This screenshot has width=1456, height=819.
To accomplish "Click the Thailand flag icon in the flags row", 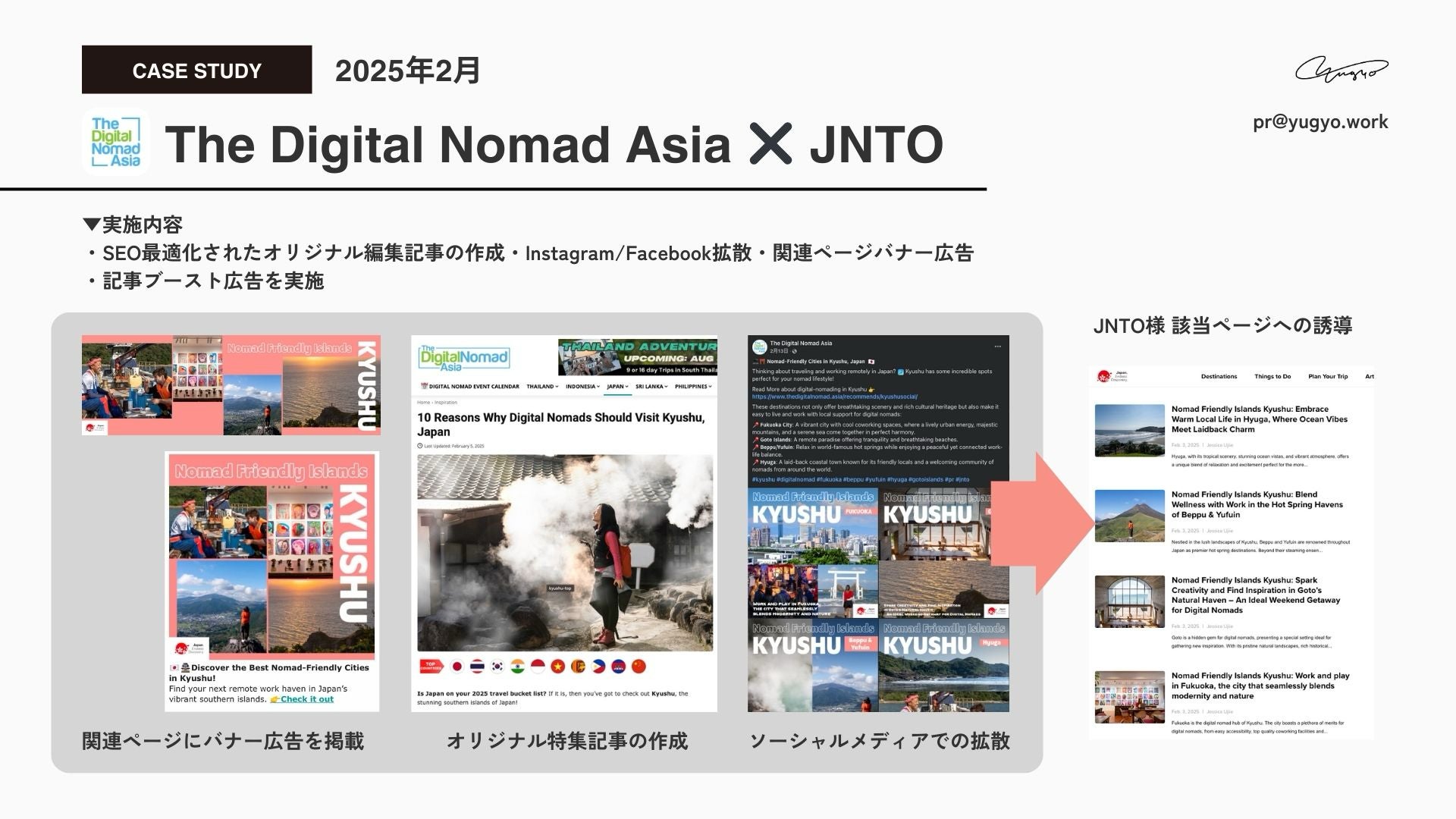I will click(477, 667).
